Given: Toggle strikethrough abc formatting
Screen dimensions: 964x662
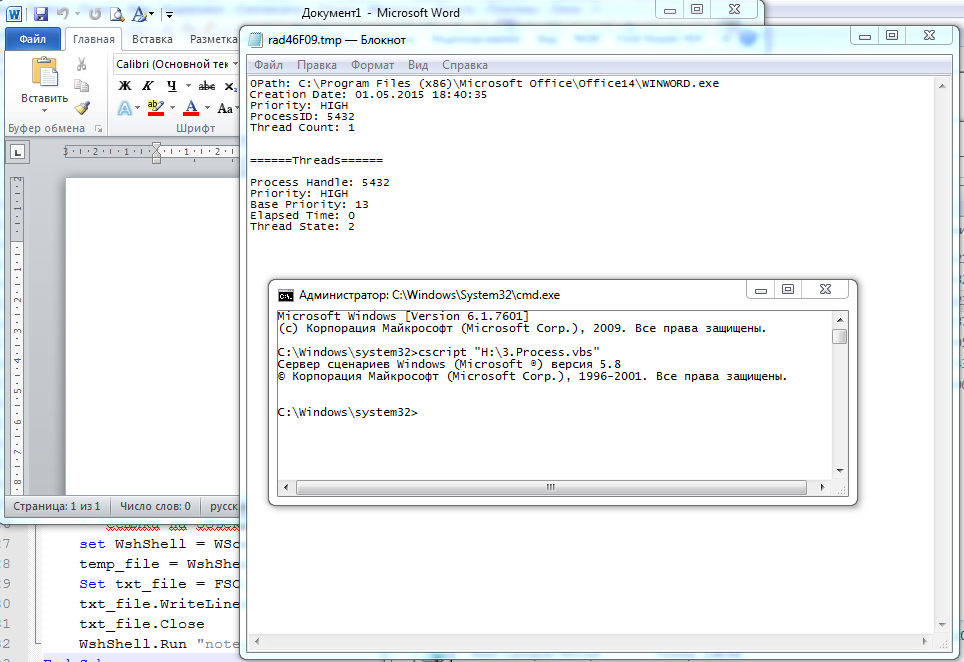Looking at the screenshot, I should point(207,86).
